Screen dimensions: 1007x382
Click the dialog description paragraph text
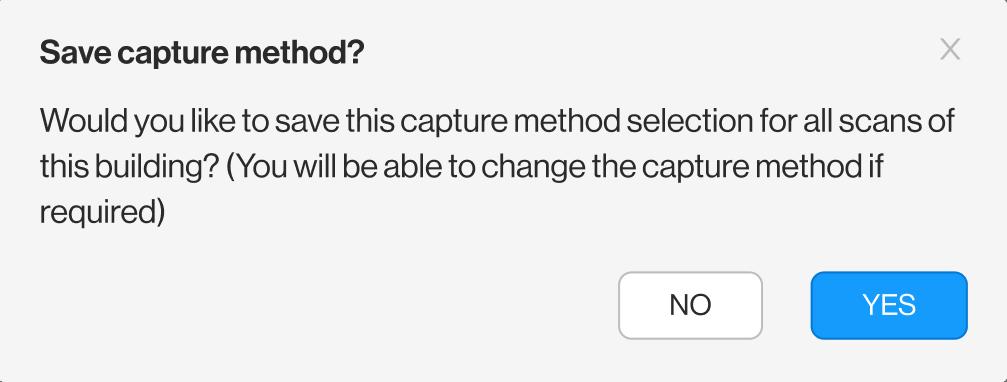[x=497, y=166]
